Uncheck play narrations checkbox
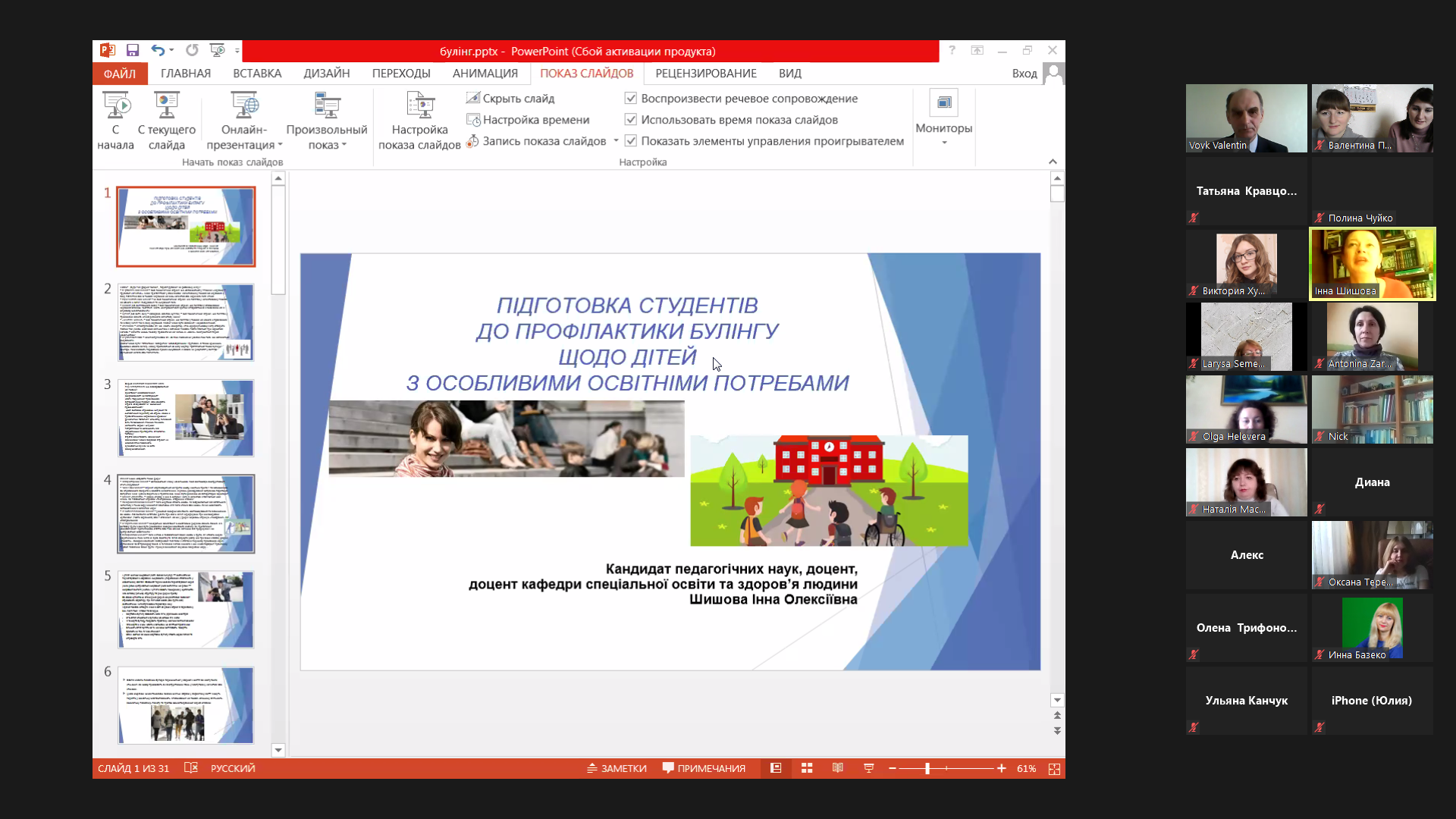The height and width of the screenshot is (819, 1456). point(631,98)
